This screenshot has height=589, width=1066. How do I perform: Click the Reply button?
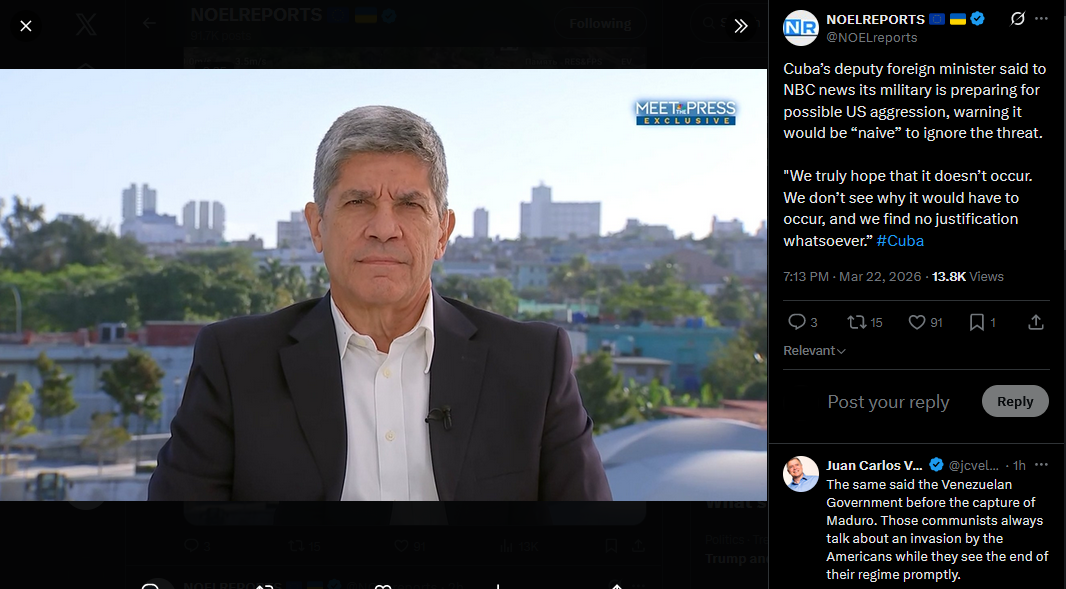pos(1015,401)
